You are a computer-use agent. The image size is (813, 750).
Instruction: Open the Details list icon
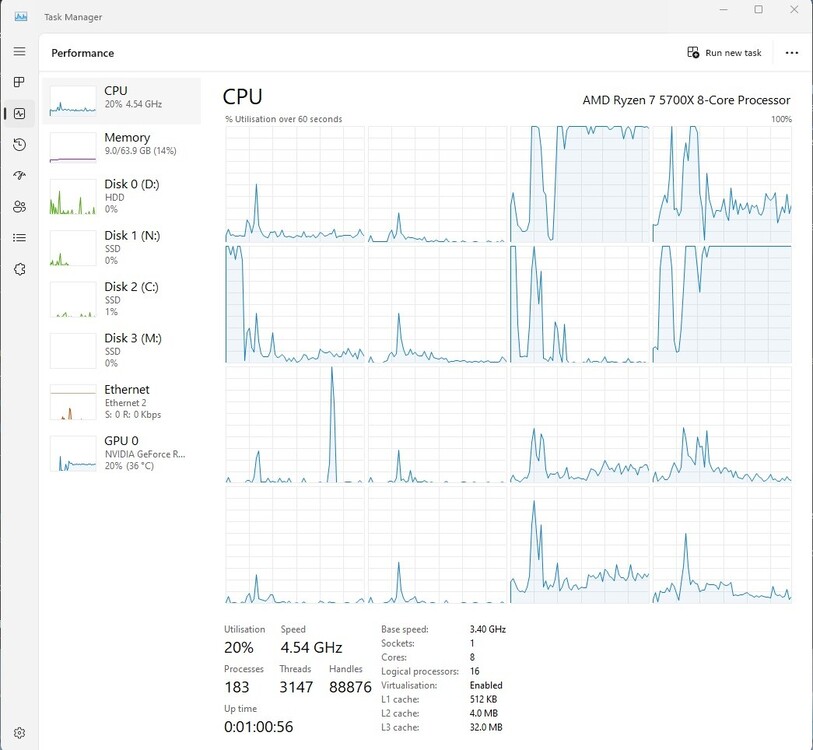19,238
